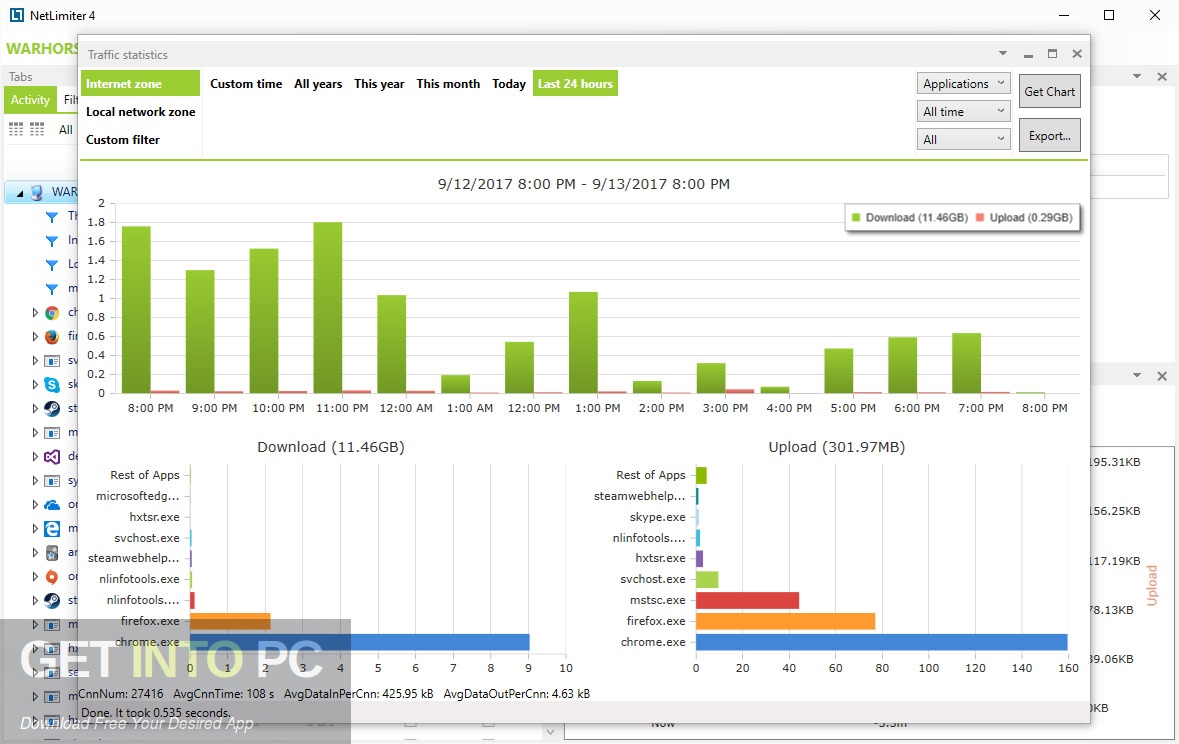Click the Get Chart button
The height and width of the screenshot is (744, 1179).
tap(1050, 91)
